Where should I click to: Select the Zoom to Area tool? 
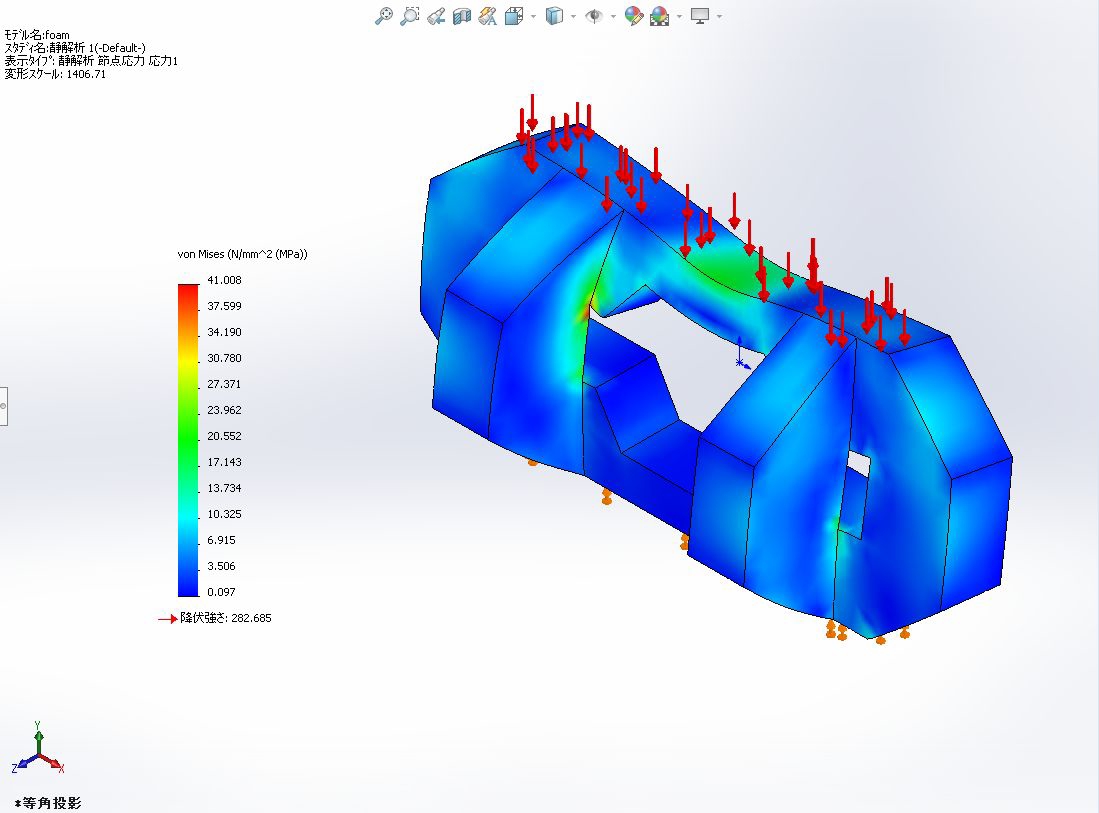(410, 16)
